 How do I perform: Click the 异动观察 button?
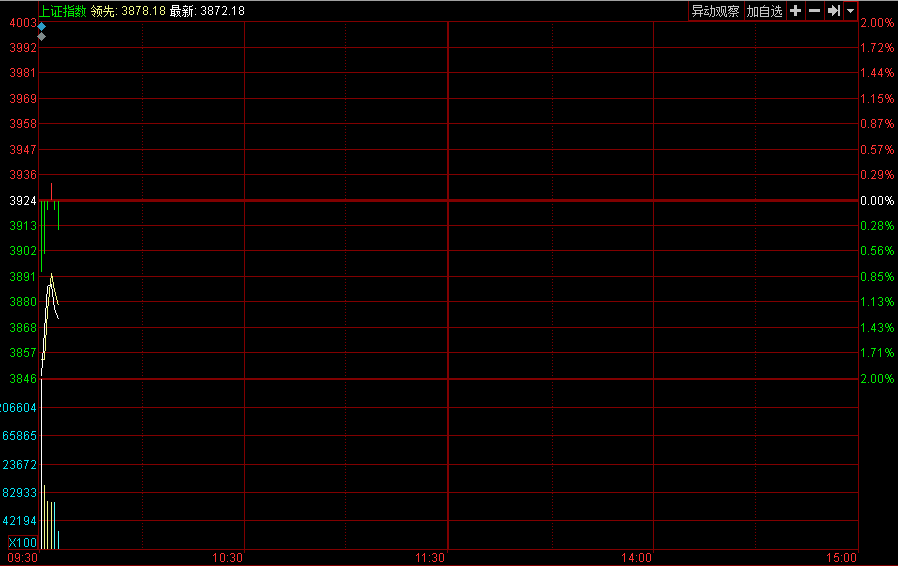[x=715, y=11]
